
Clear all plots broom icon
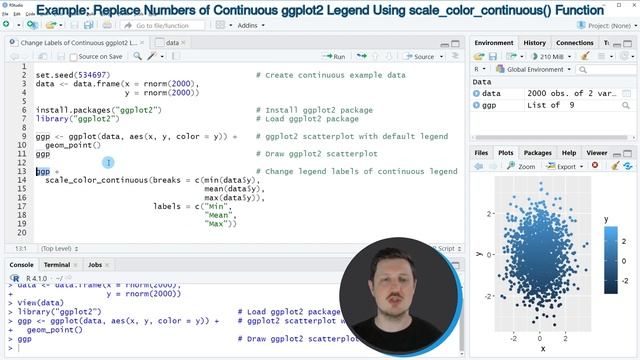coord(615,166)
